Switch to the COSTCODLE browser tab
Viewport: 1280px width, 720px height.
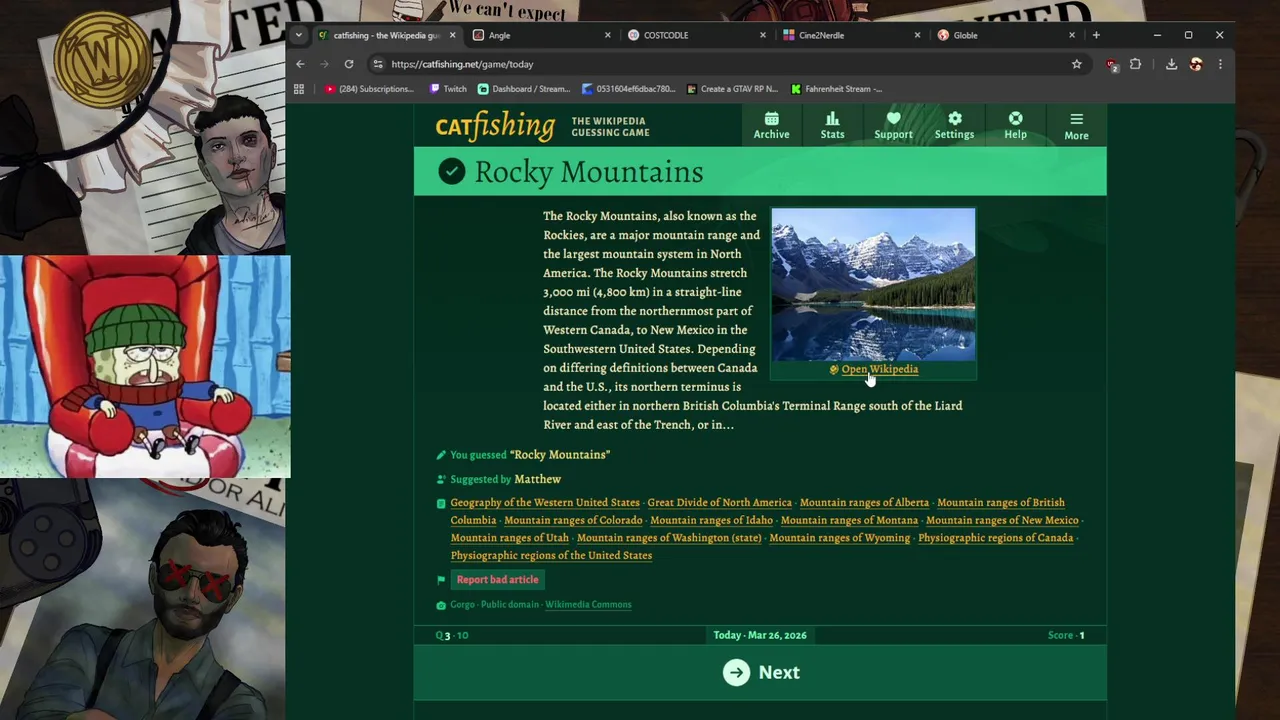696,35
